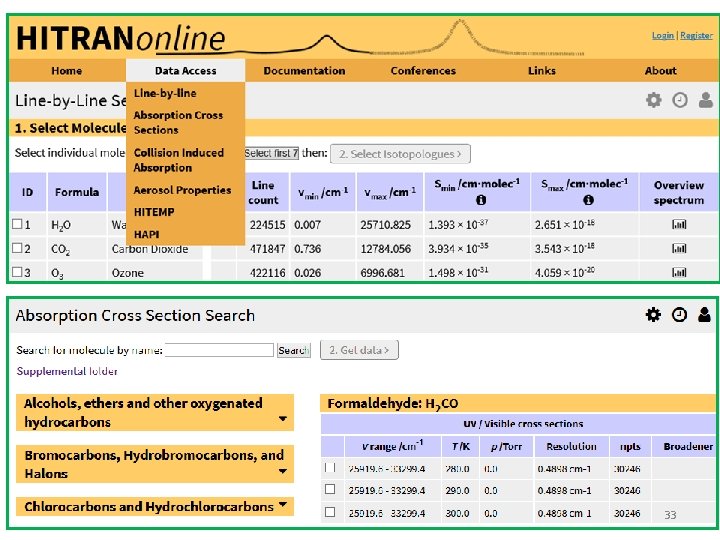Screen dimensions: 720x540
Task: Choose HAPI from the dropdown menu
Action: coord(146,234)
